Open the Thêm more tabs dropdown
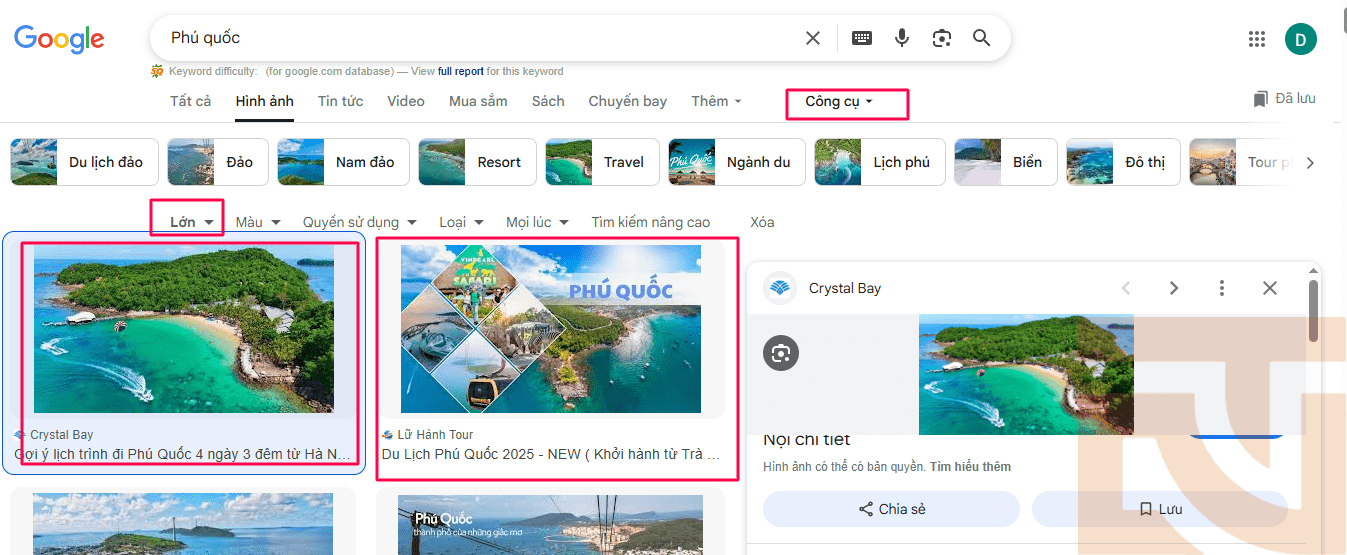The height and width of the screenshot is (555, 1347). pos(716,101)
